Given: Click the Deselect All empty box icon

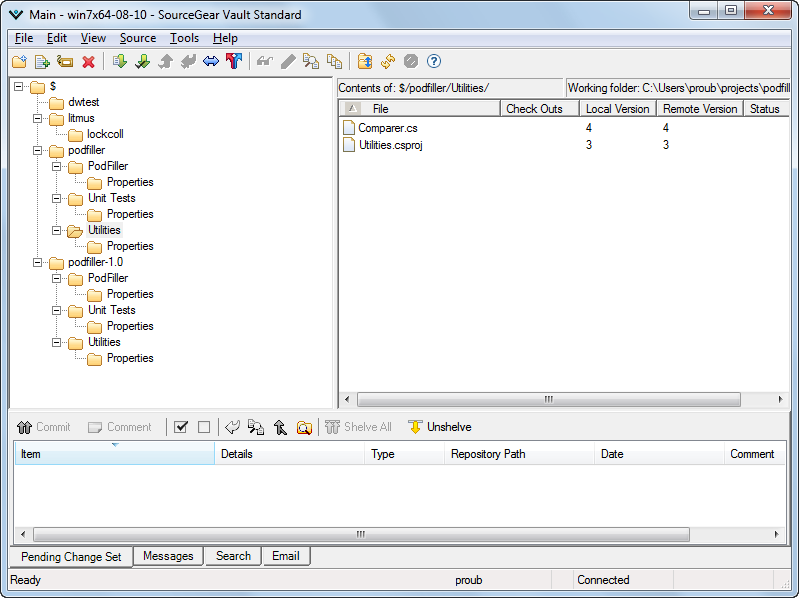Looking at the screenshot, I should (204, 427).
